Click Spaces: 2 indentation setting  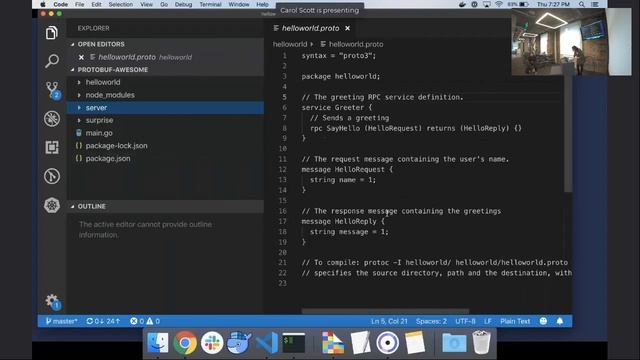click(x=431, y=321)
